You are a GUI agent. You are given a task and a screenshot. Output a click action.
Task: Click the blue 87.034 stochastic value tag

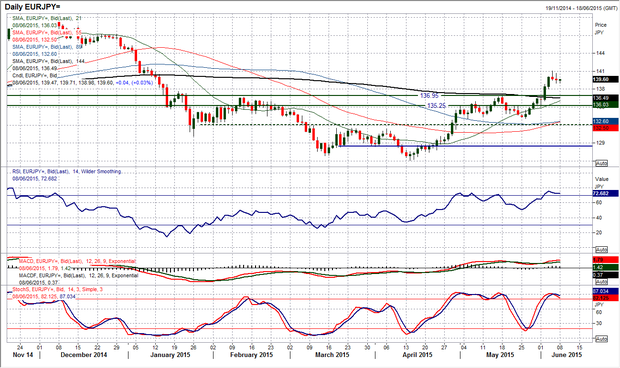(x=605, y=291)
